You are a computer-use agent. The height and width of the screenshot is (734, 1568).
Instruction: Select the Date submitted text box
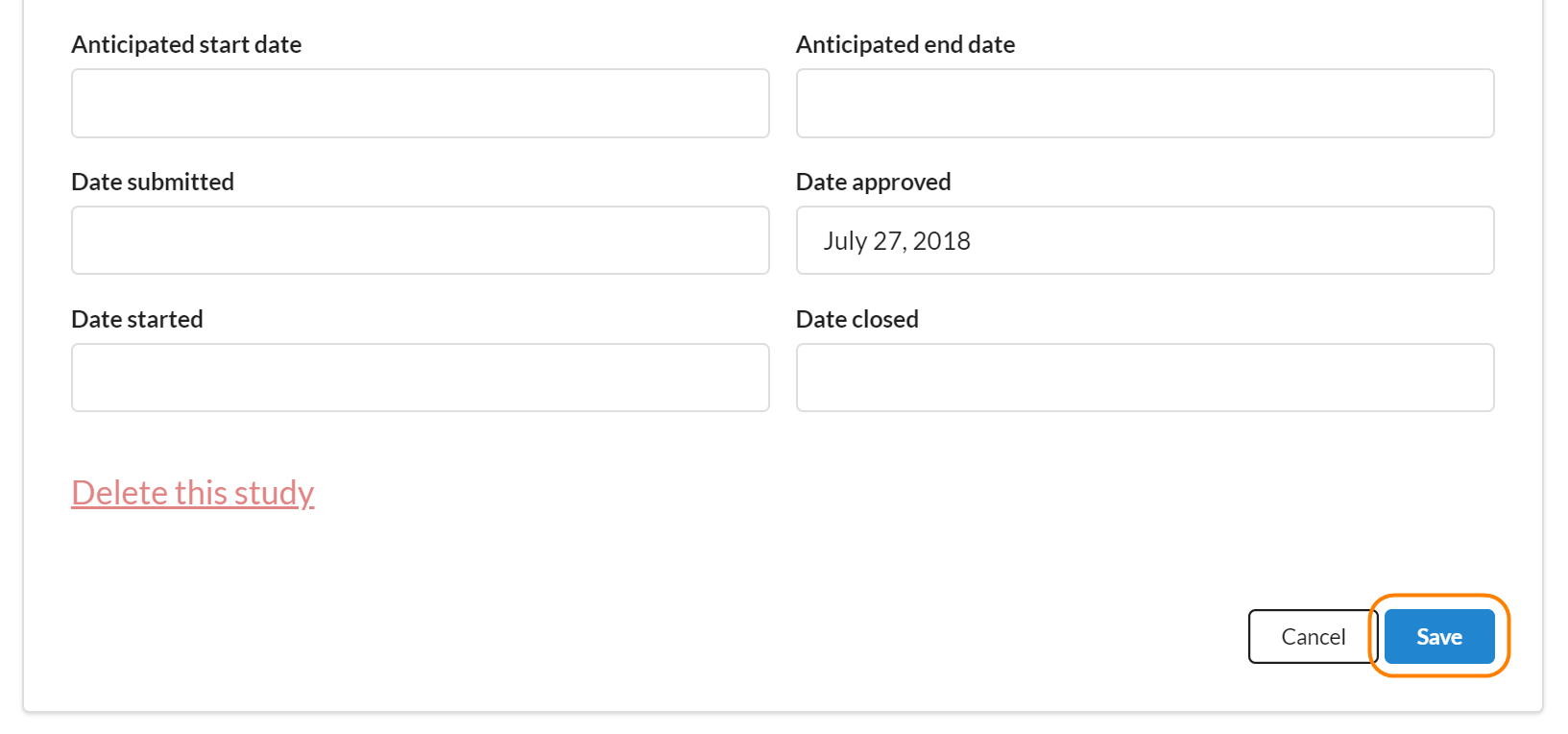[x=420, y=240]
